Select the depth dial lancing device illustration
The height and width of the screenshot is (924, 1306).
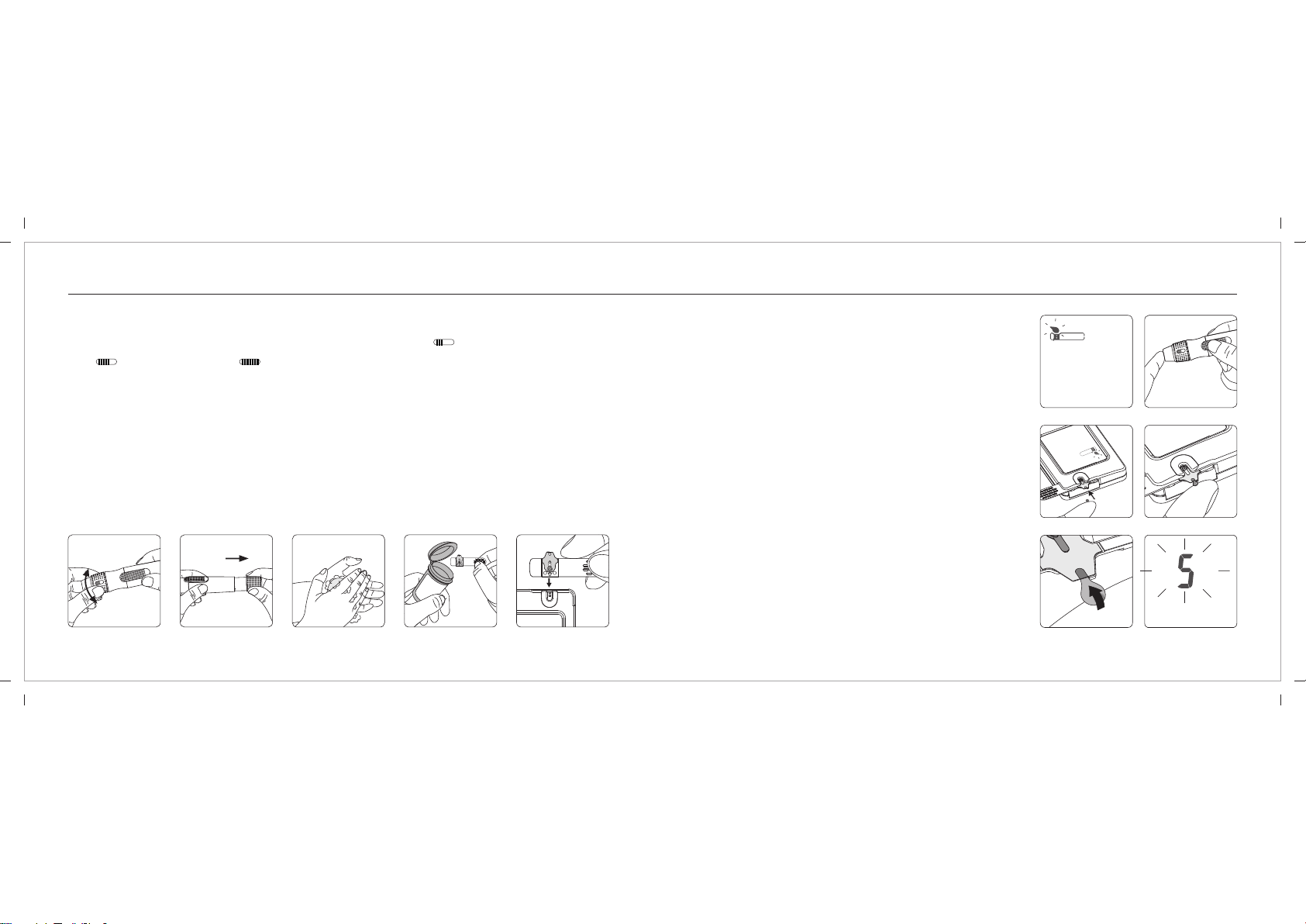1191,361
